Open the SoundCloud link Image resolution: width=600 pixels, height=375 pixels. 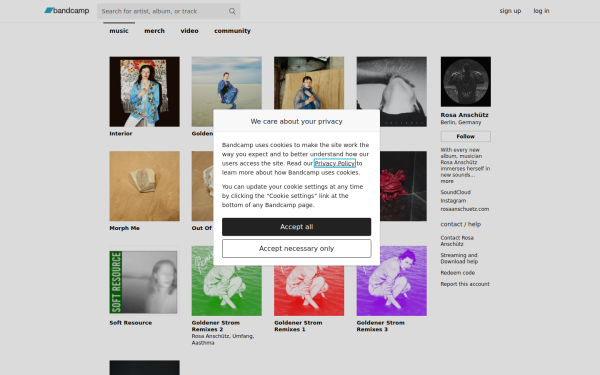[455, 192]
